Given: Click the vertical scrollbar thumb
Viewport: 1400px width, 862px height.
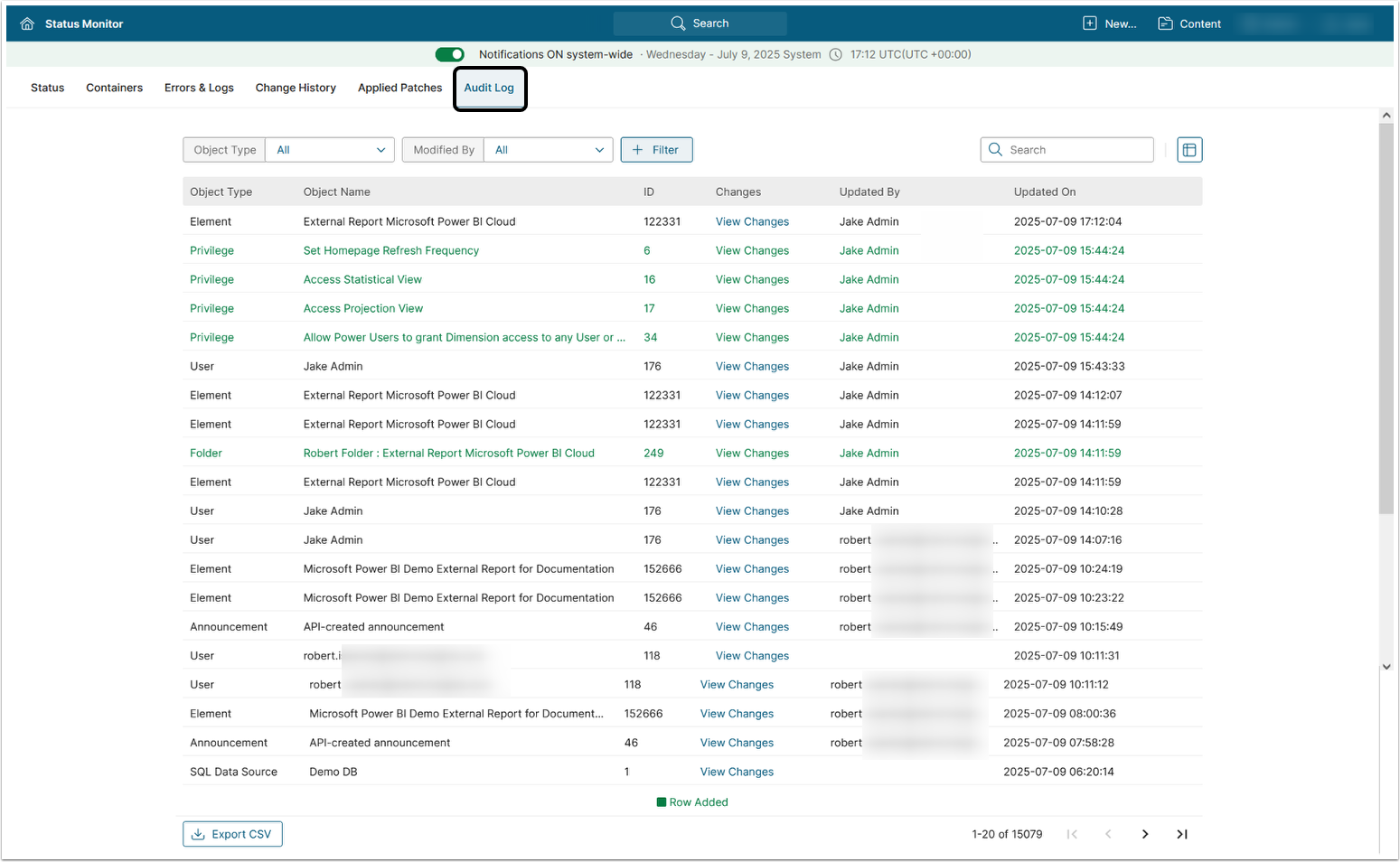Looking at the screenshot, I should 1386,316.
